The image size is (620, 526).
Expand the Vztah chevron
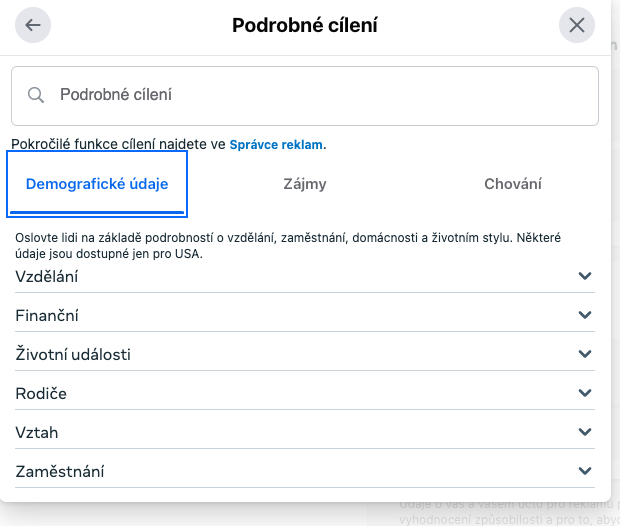click(585, 431)
